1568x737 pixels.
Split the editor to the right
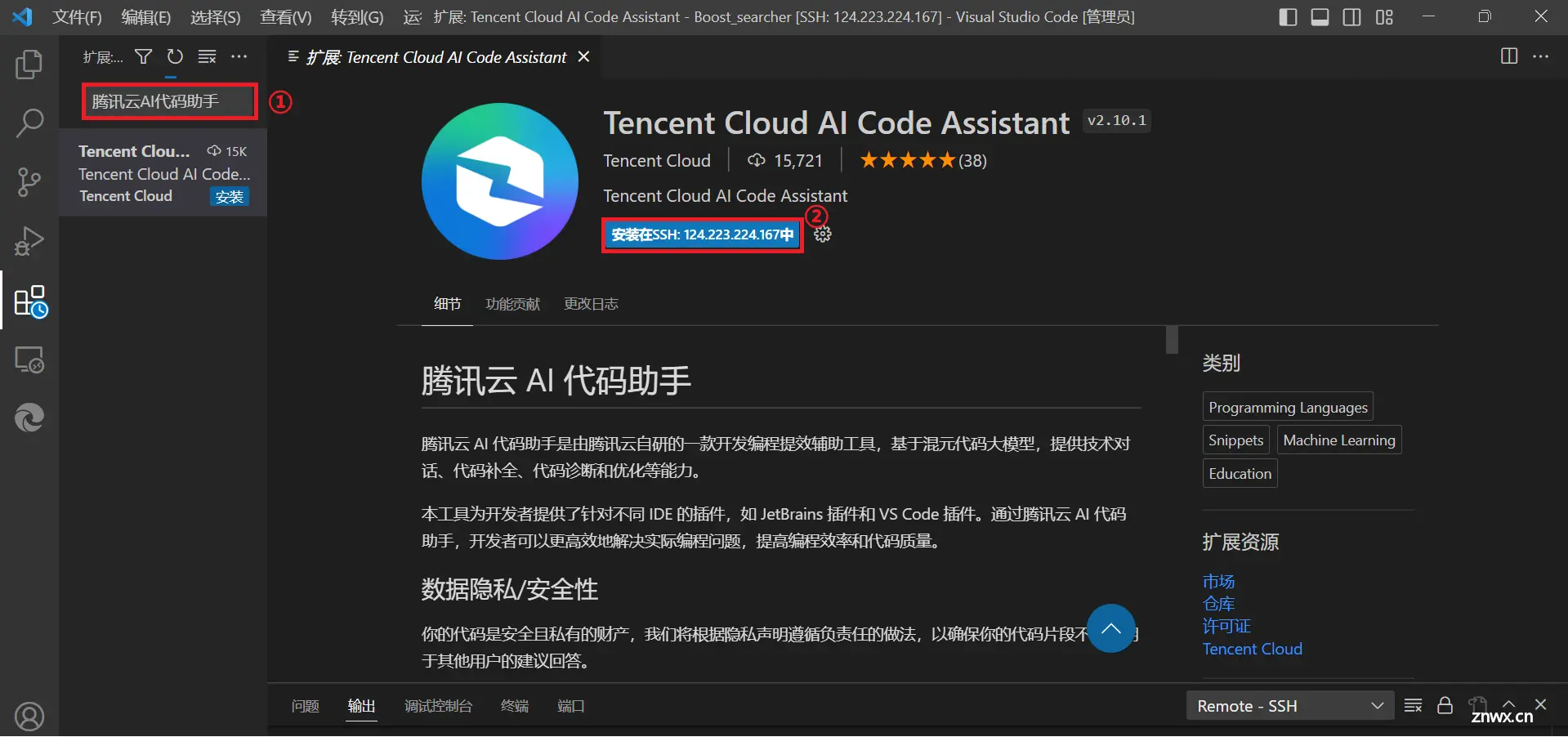[x=1509, y=56]
